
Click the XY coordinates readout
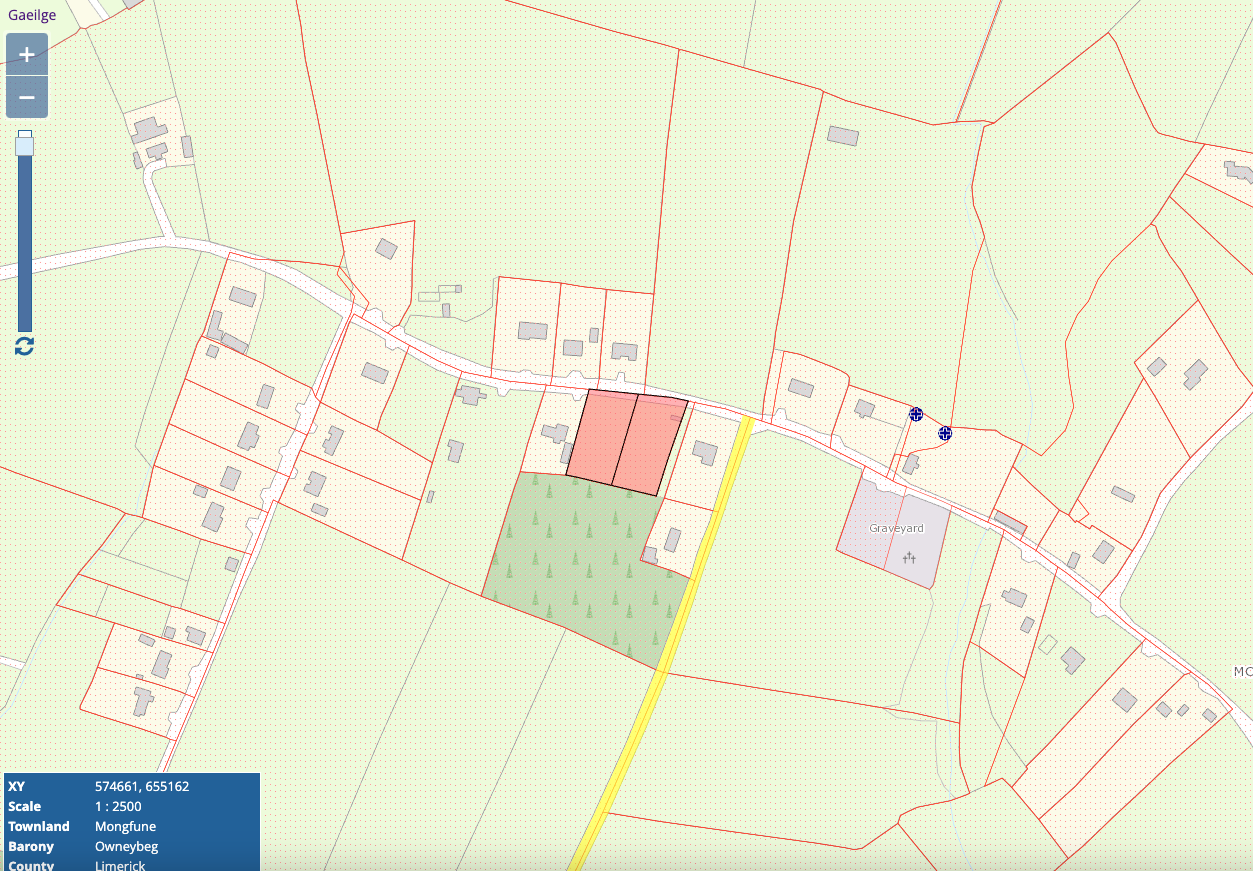point(142,786)
